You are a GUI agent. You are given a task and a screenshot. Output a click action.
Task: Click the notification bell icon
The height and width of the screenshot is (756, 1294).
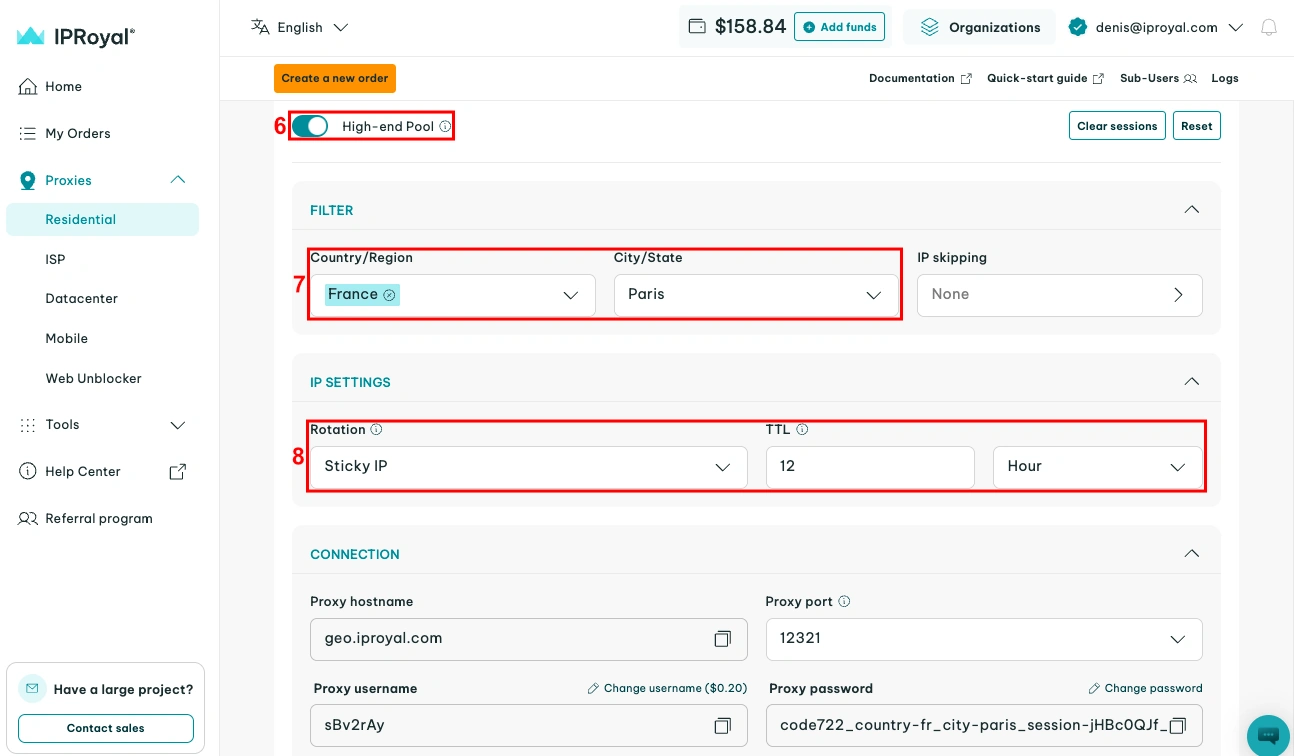(1269, 28)
